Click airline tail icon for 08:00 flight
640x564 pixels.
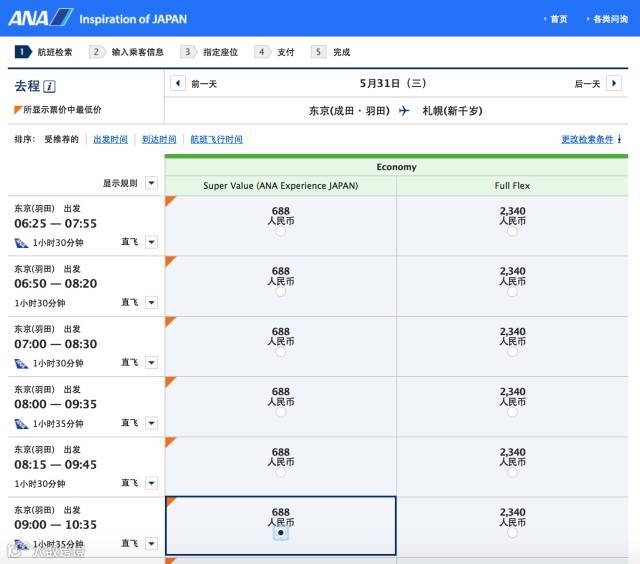(21, 424)
